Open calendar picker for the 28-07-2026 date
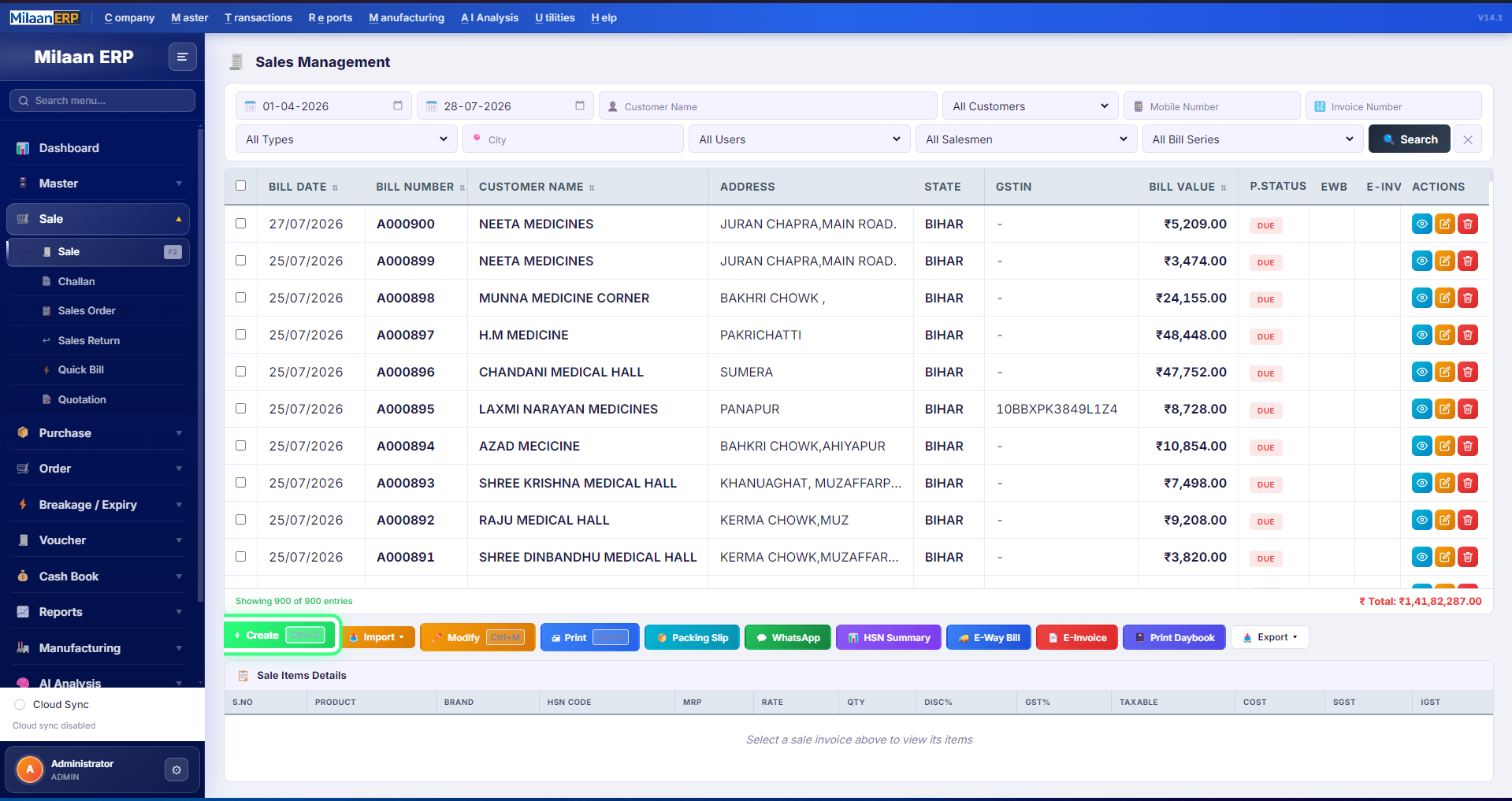The height and width of the screenshot is (801, 1512). coord(580,106)
